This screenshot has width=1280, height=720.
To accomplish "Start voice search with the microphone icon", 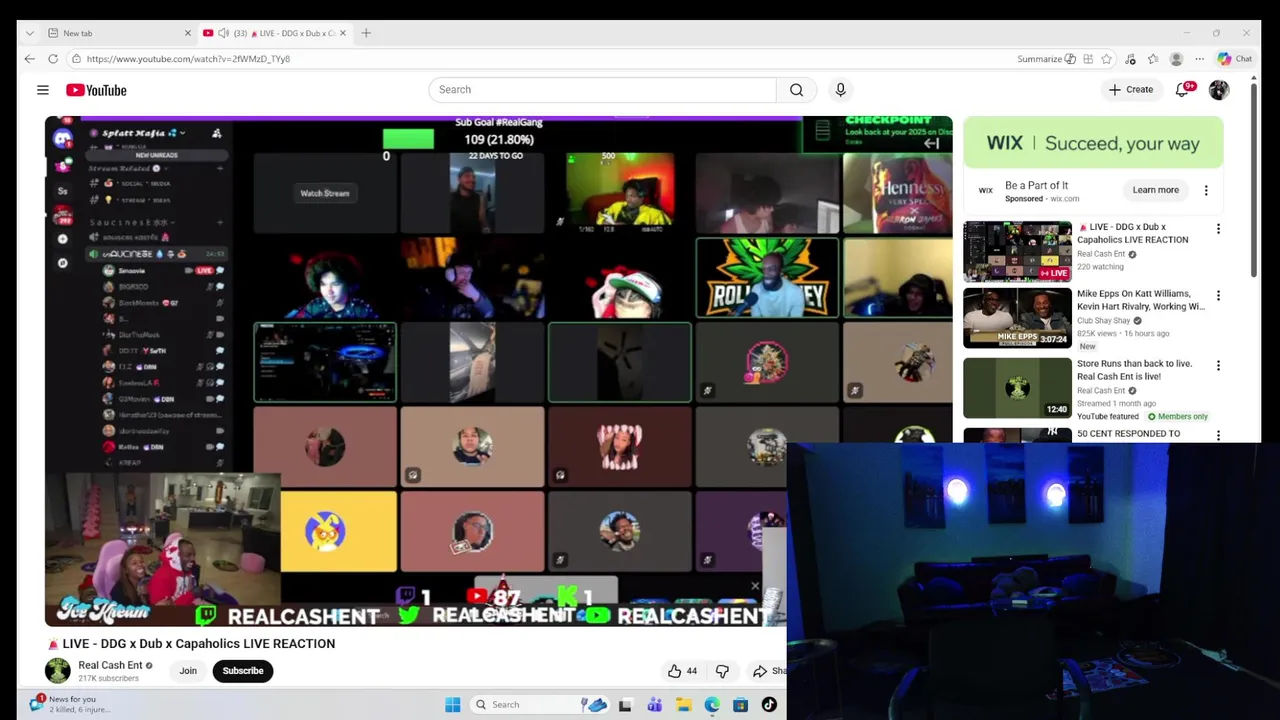I will point(840,90).
